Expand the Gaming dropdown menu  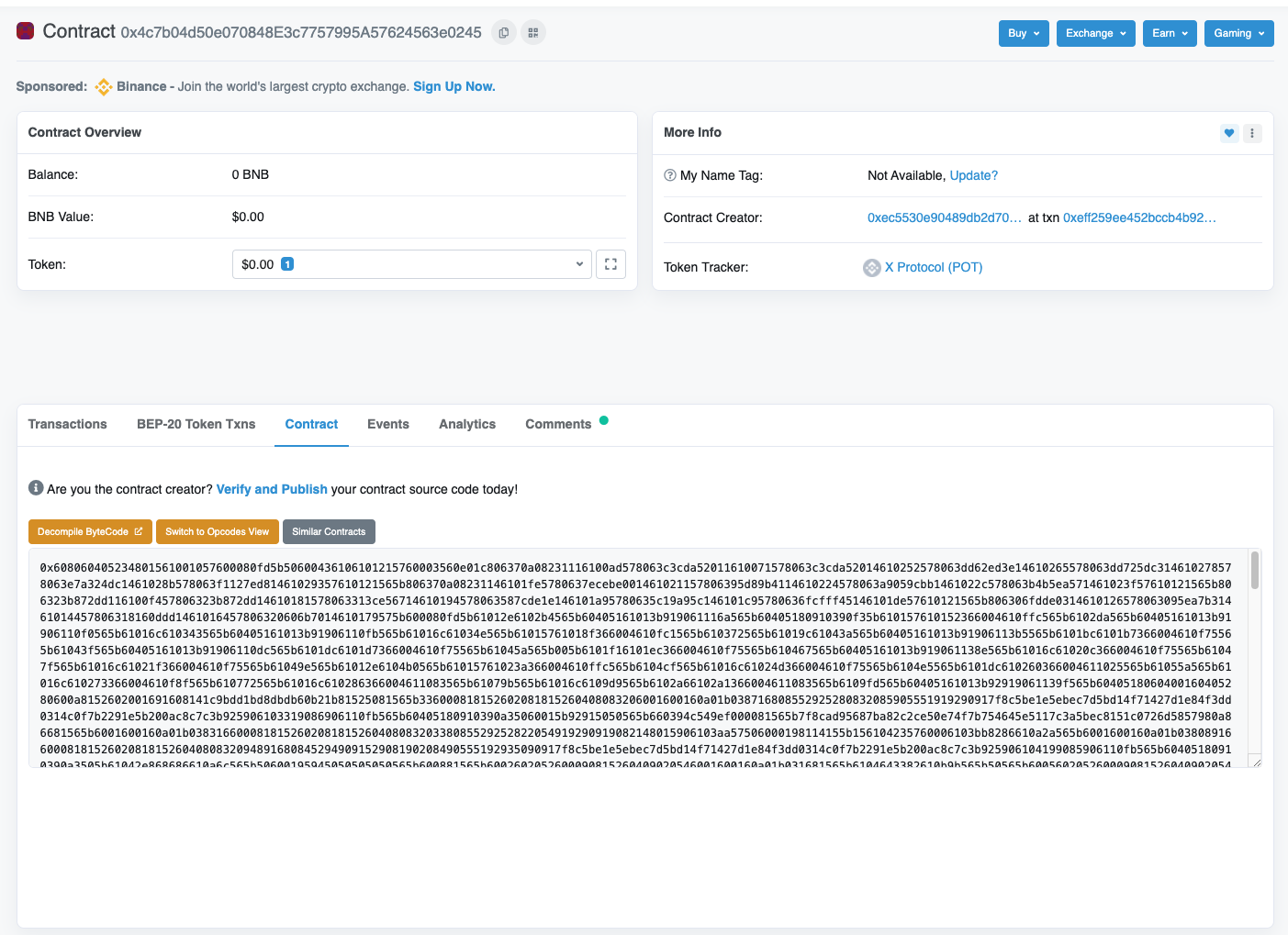(1238, 33)
